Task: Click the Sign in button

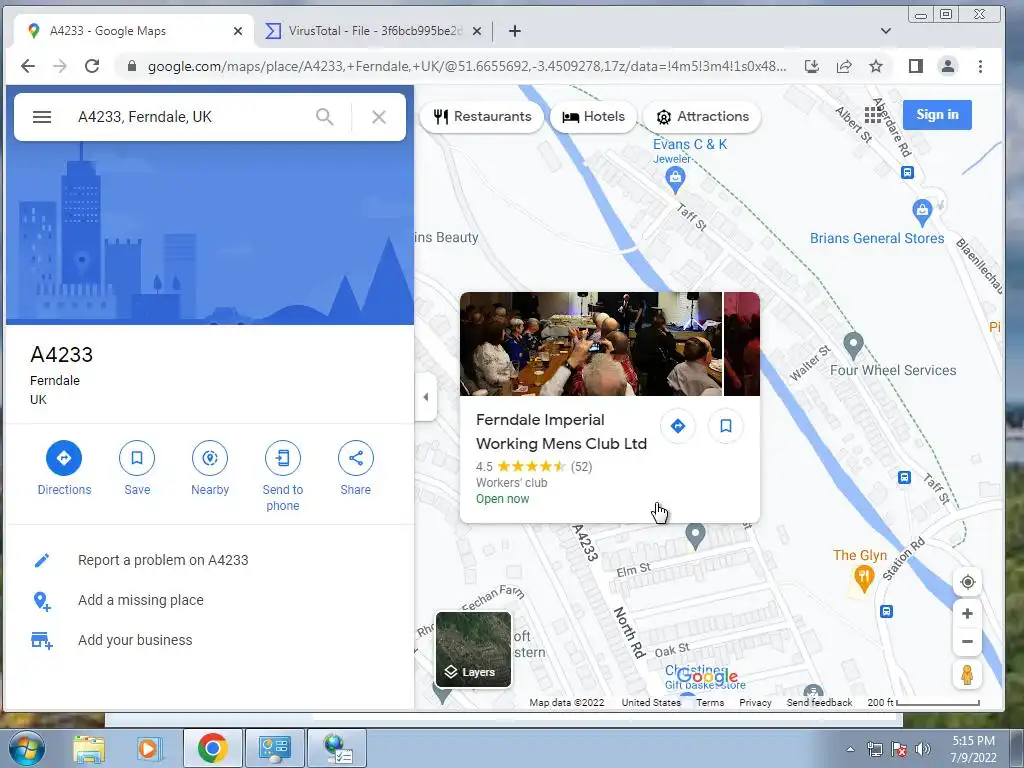Action: click(937, 115)
